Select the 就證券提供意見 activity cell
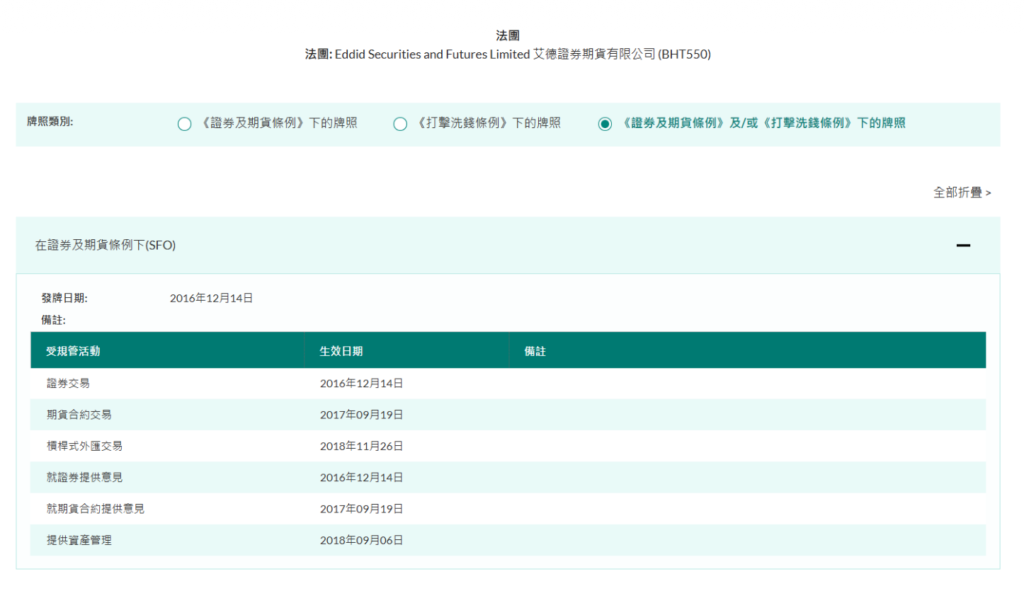Viewport: 1024px width, 603px height. click(x=84, y=478)
